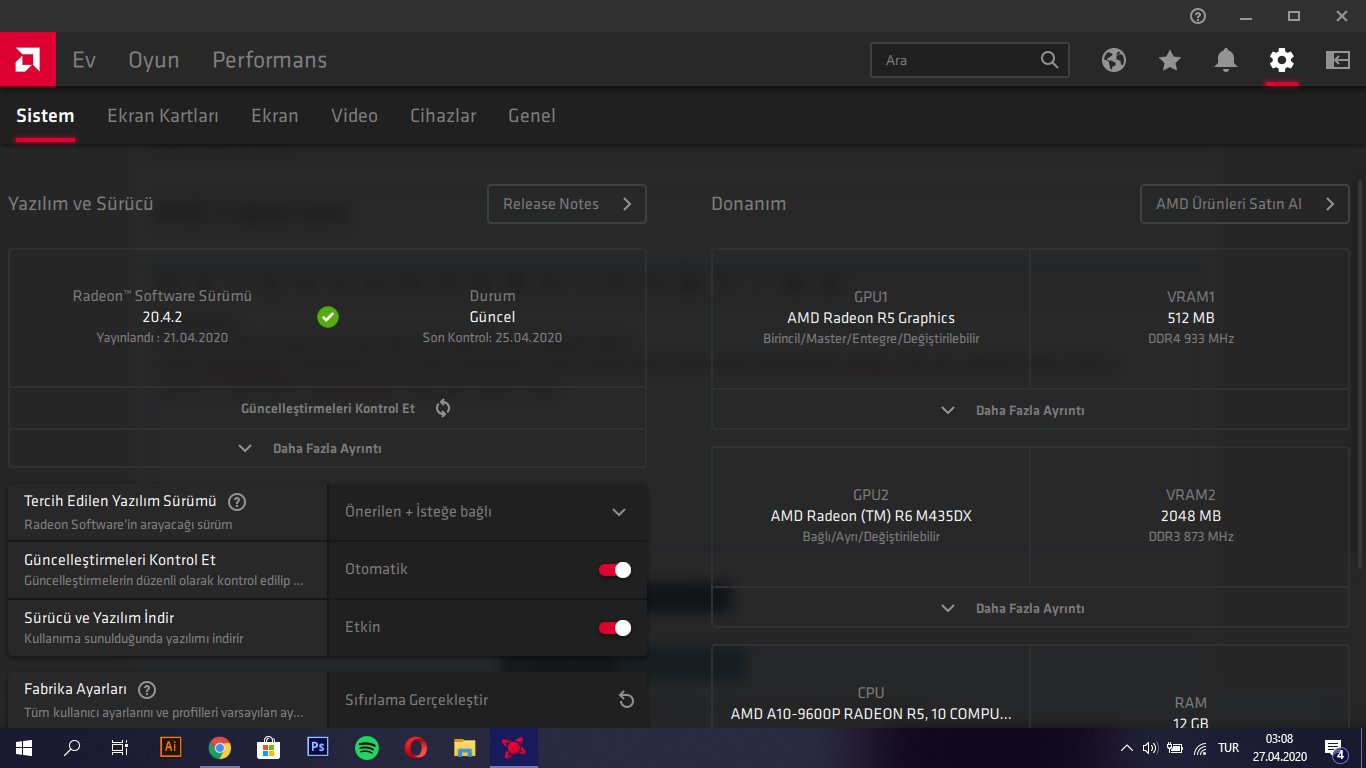Viewport: 1366px width, 768px height.
Task: Switch to the Oyun tab
Action: [154, 60]
